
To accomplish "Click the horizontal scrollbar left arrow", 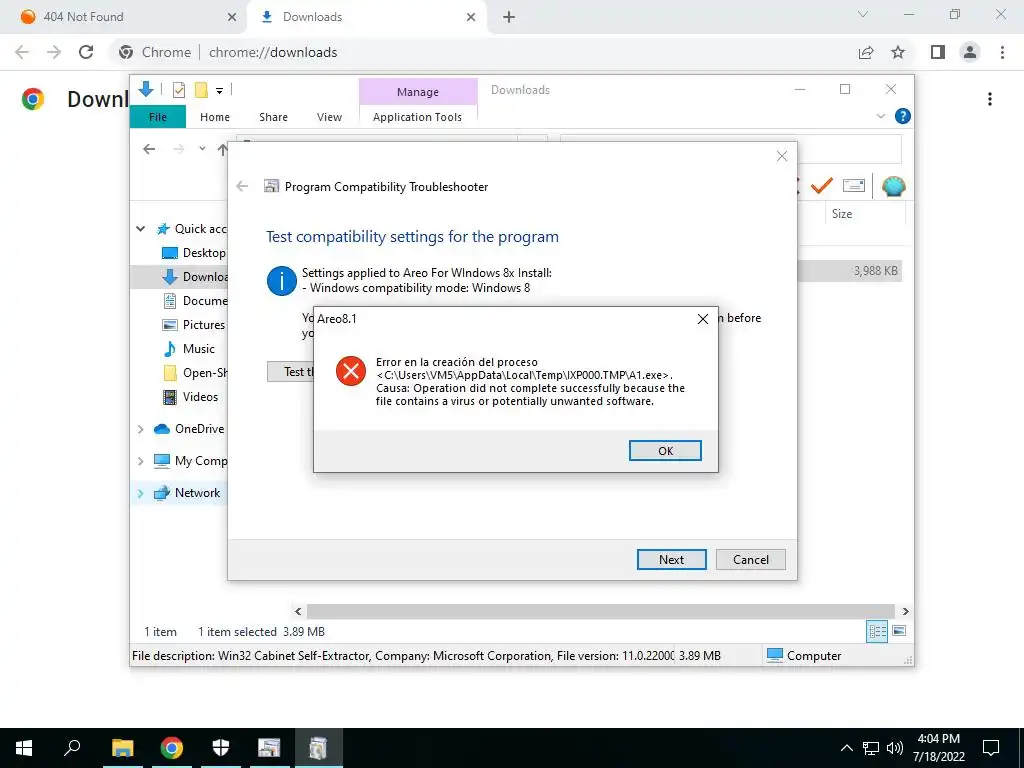I will click(298, 611).
